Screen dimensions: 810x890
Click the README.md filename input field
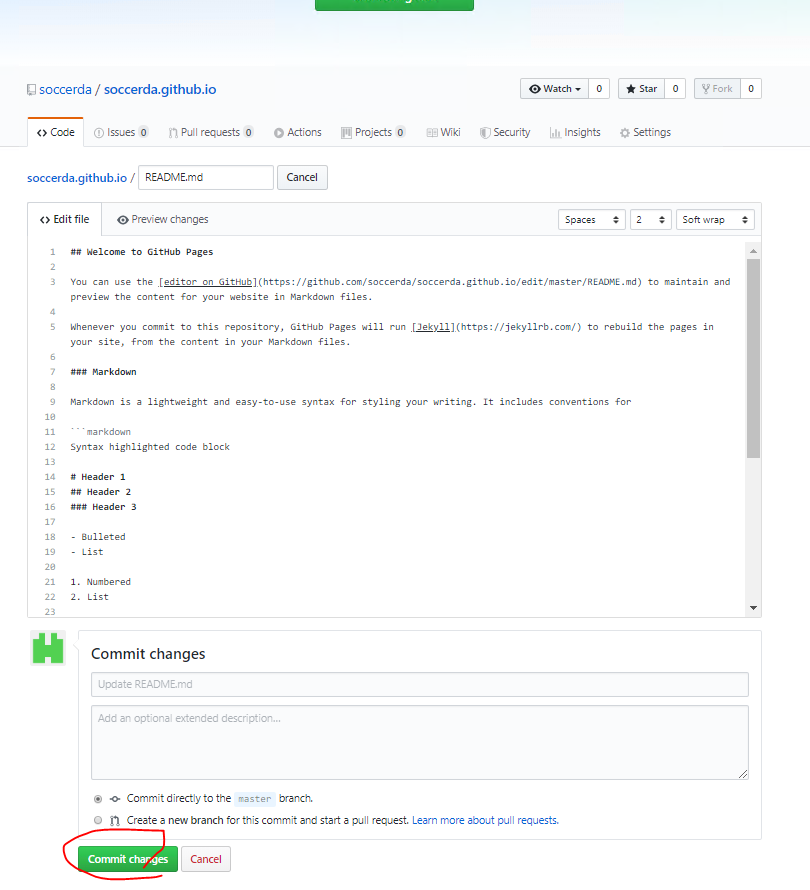tap(206, 178)
